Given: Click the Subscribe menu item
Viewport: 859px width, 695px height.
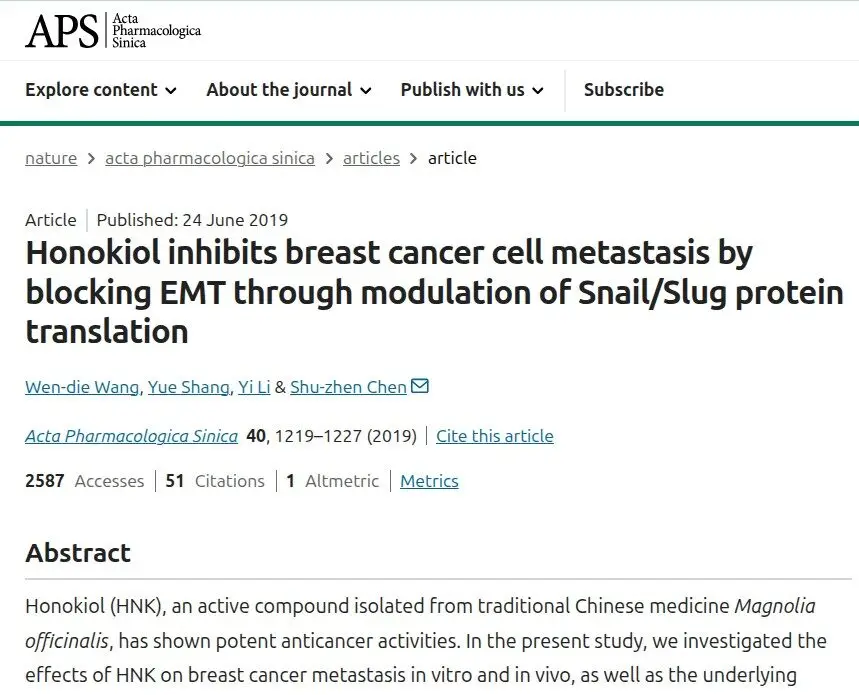Looking at the screenshot, I should (623, 90).
